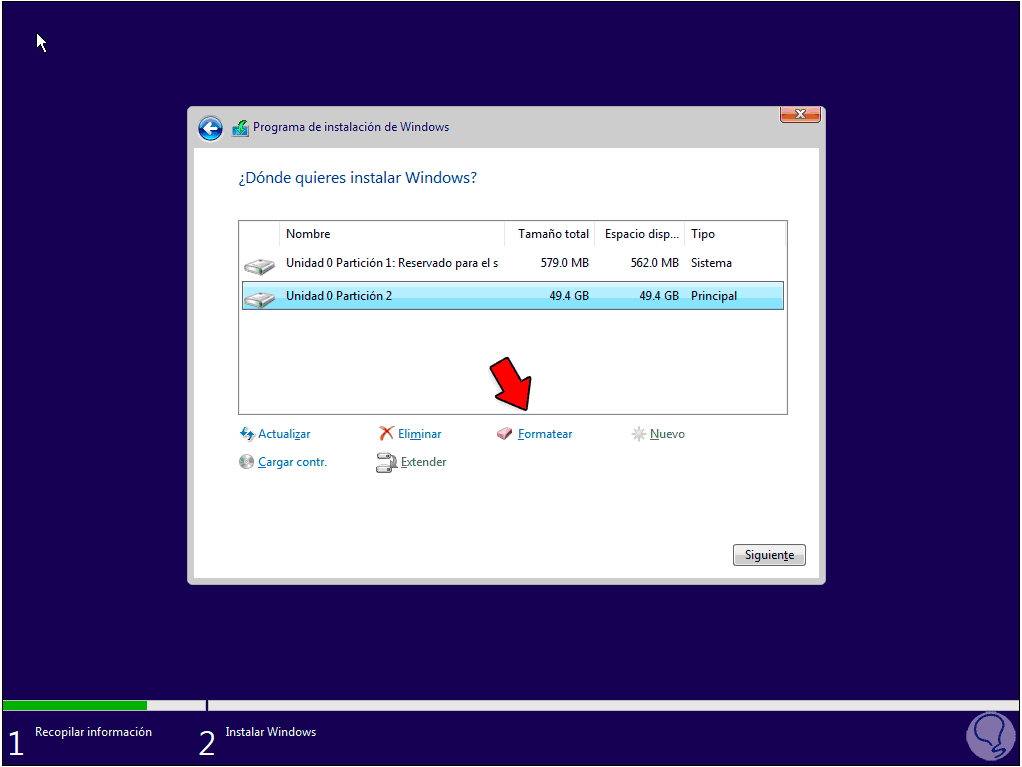Screen dimensions: 1022x767
Task: Click the Principal type cell
Action: [714, 296]
